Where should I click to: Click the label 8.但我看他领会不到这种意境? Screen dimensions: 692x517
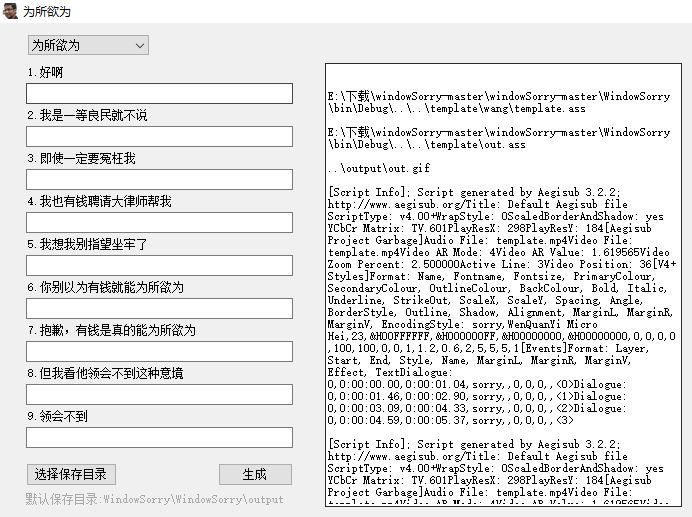tap(105, 373)
